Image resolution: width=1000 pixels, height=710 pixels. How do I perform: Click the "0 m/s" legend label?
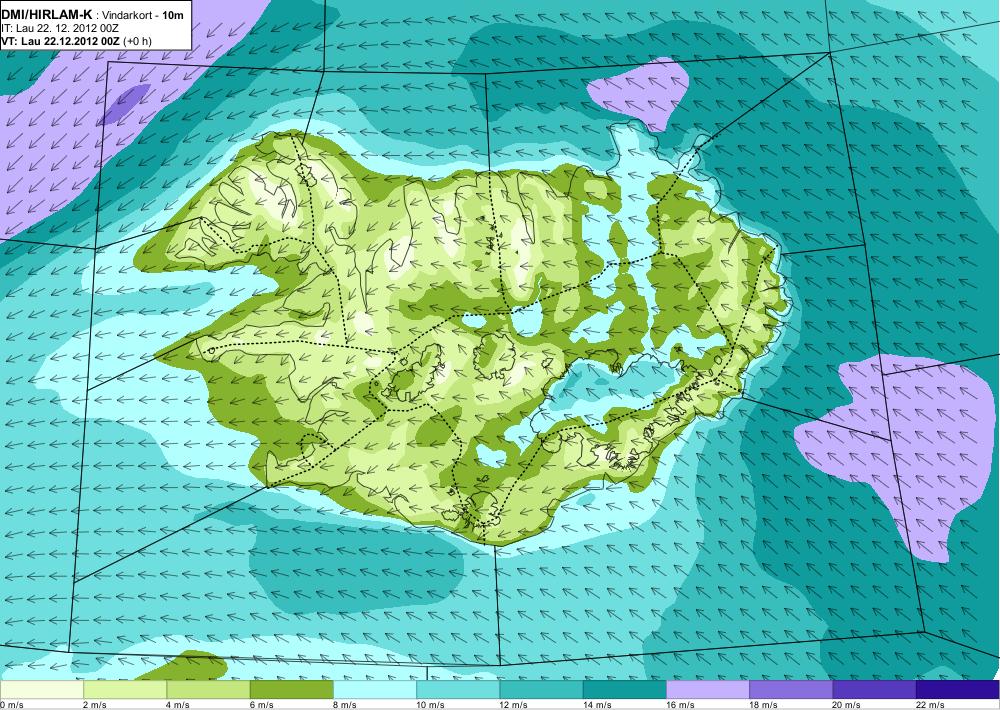click(x=11, y=705)
